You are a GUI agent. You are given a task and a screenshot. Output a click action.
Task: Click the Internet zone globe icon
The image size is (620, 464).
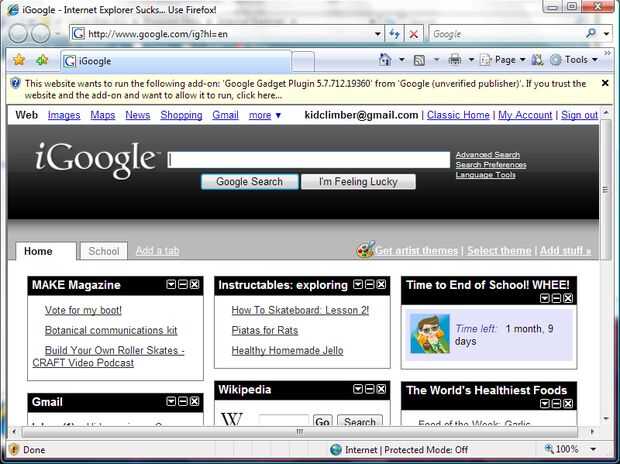coord(336,449)
